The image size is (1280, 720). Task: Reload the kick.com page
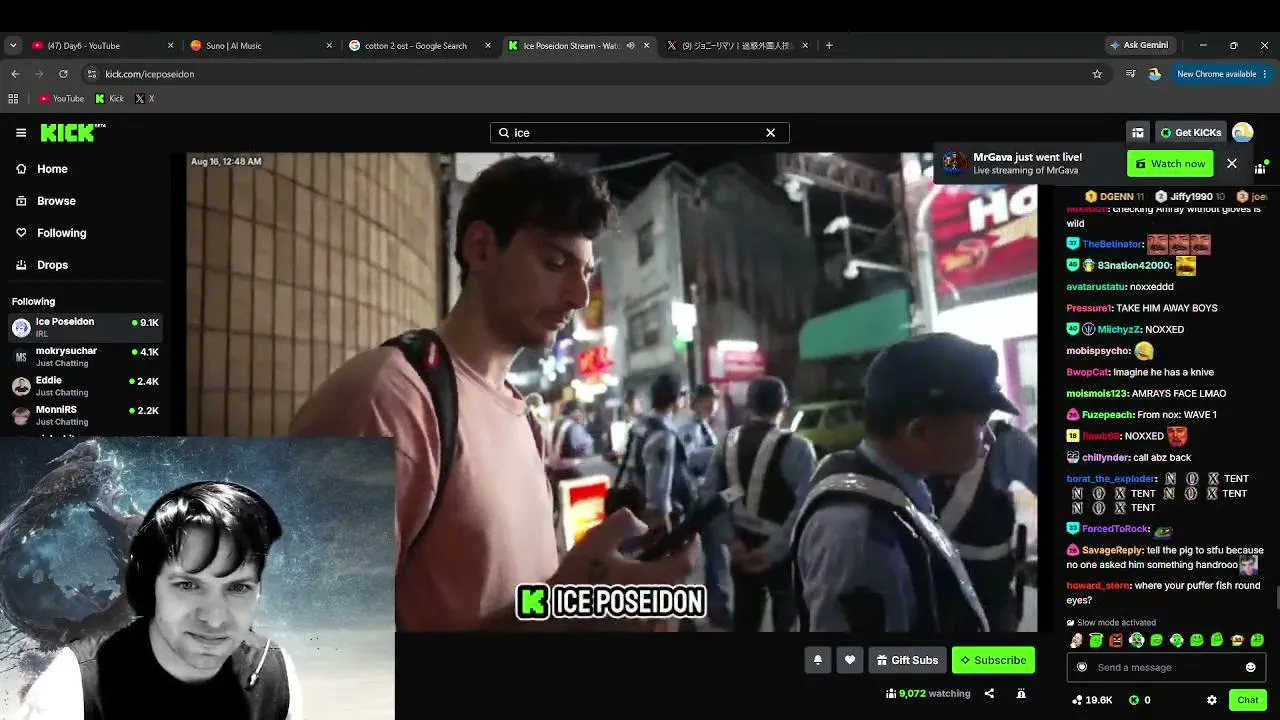(63, 74)
